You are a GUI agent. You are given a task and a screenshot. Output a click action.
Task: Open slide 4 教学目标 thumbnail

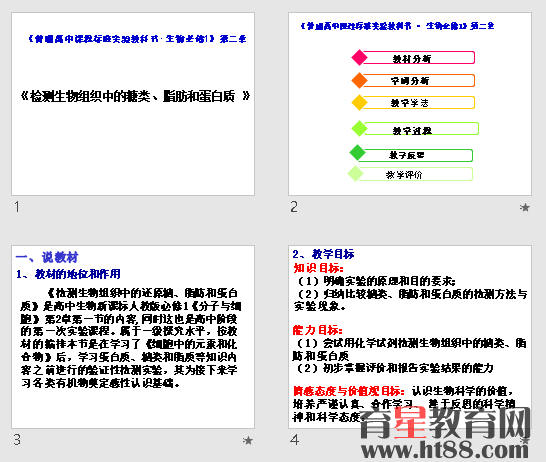tap(410, 337)
